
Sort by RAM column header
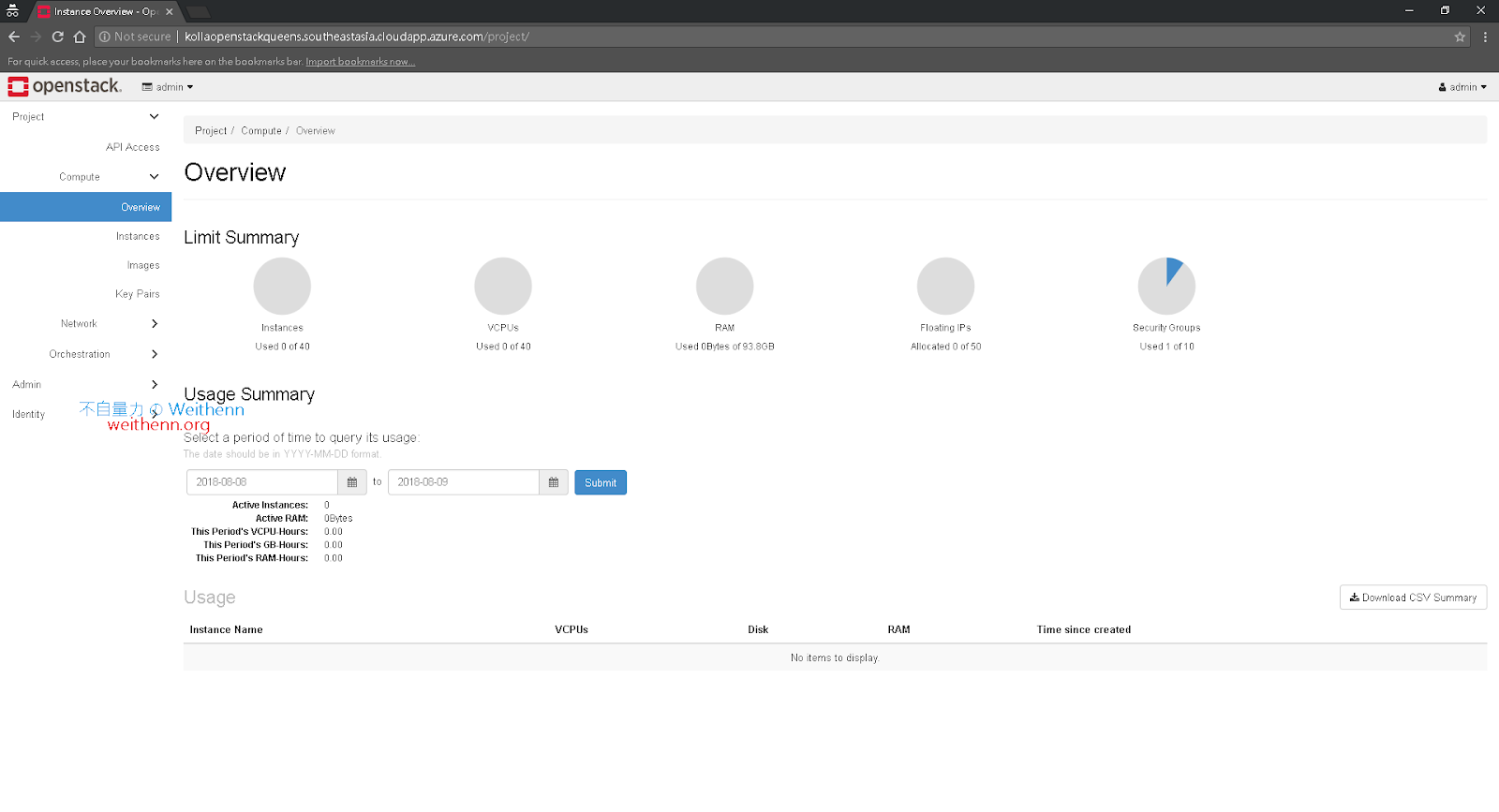(x=899, y=630)
